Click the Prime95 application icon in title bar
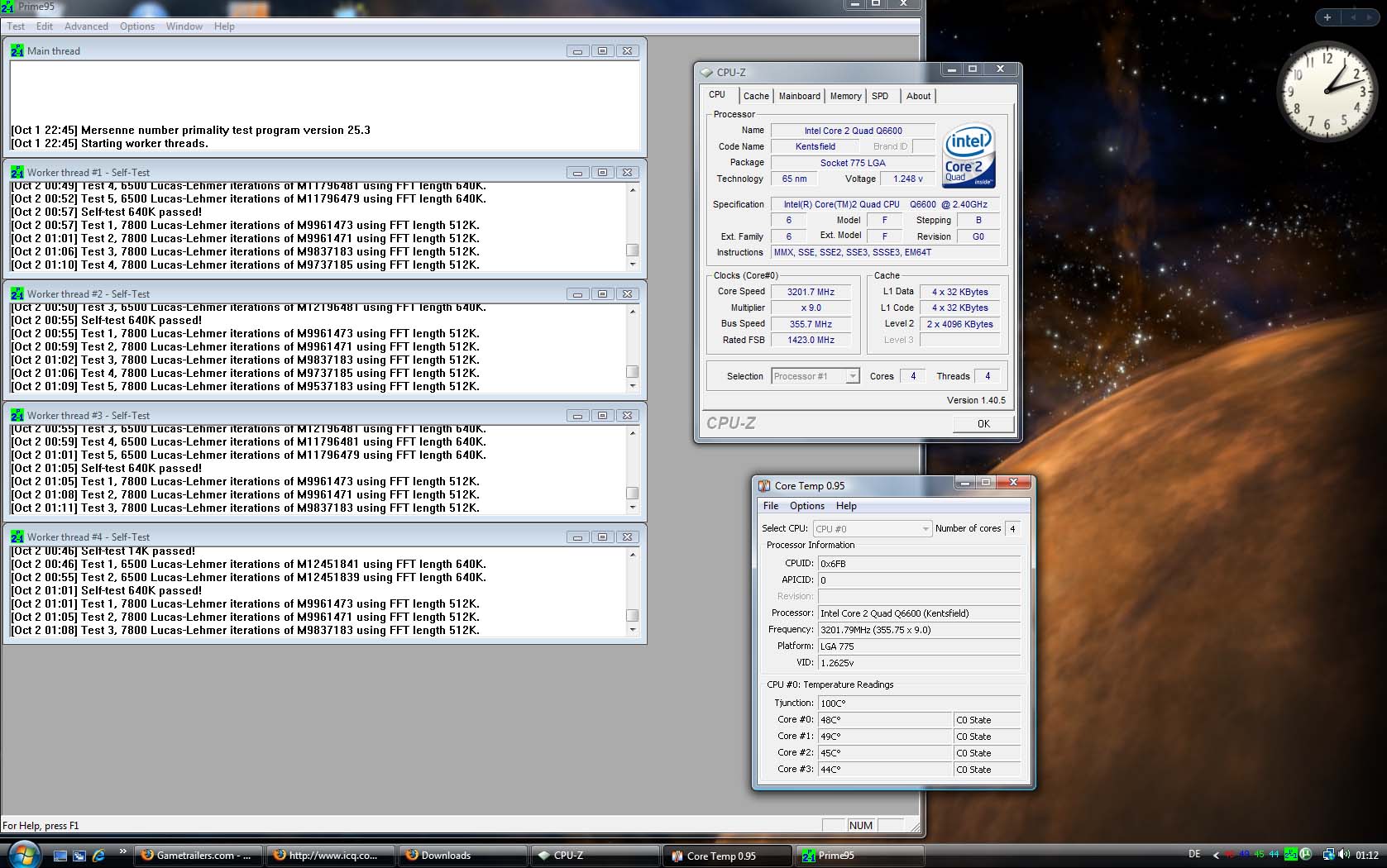 7,6
